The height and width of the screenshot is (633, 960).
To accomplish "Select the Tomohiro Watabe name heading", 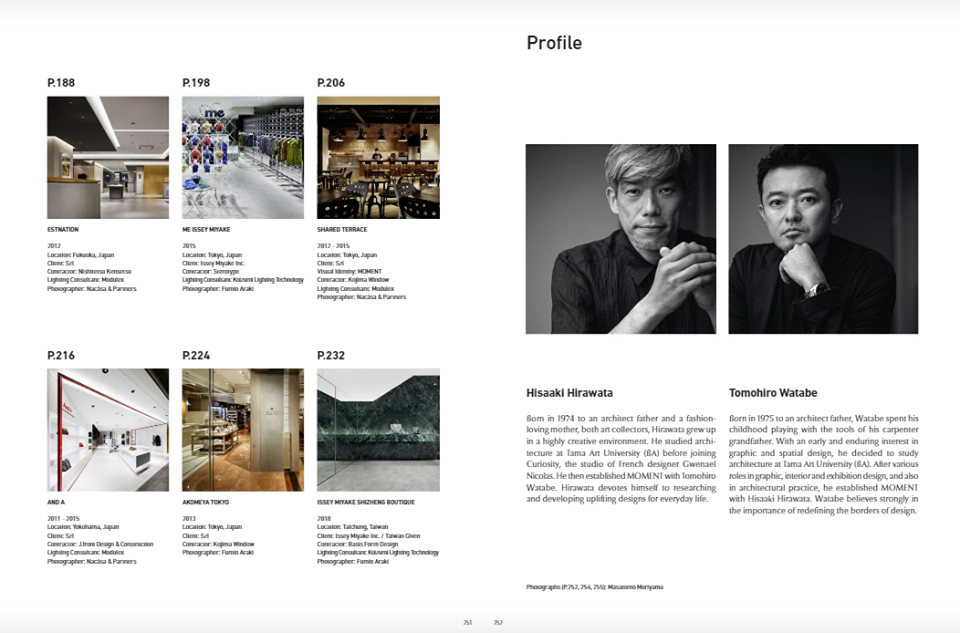I will [773, 393].
